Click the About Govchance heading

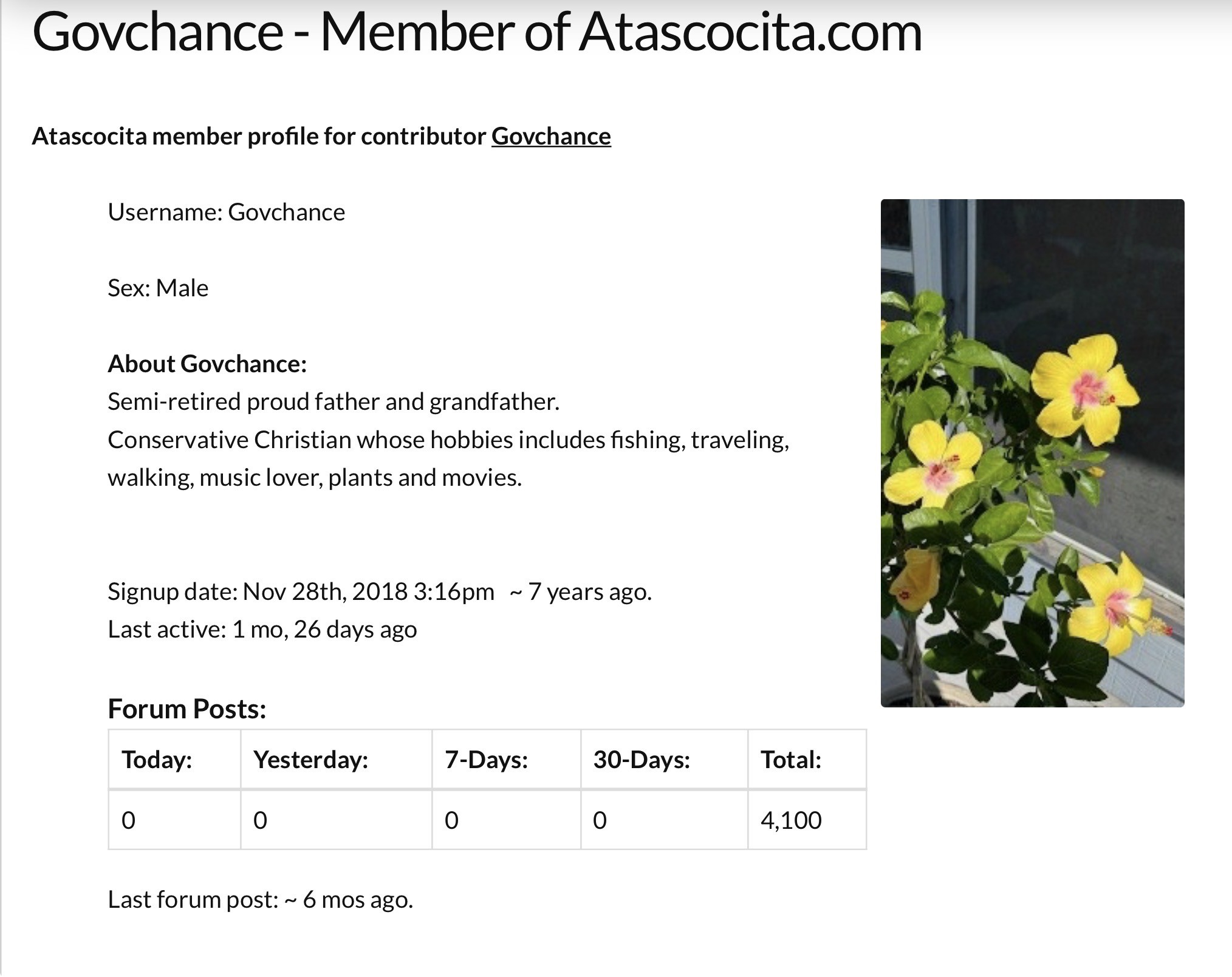[207, 364]
